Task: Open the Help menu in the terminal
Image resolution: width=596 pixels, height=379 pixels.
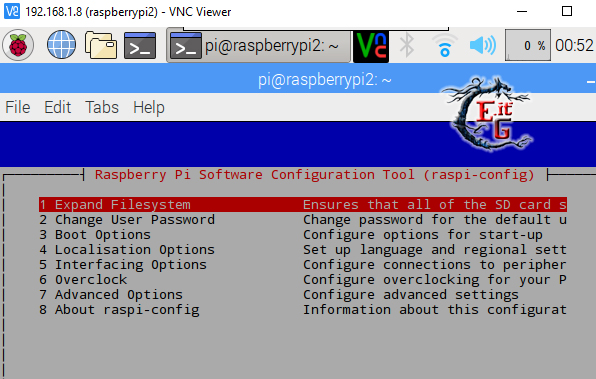Action: pos(149,108)
